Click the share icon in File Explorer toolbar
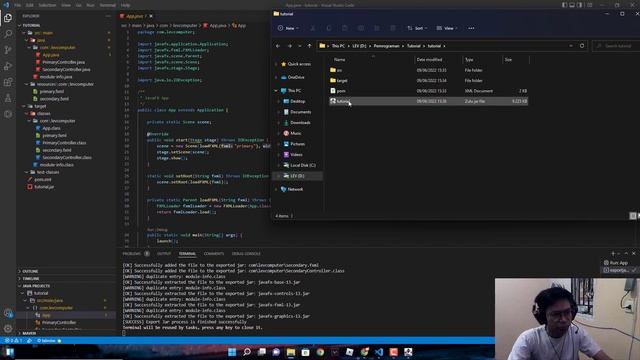Viewport: 640px width, 360px height. tap(377, 28)
